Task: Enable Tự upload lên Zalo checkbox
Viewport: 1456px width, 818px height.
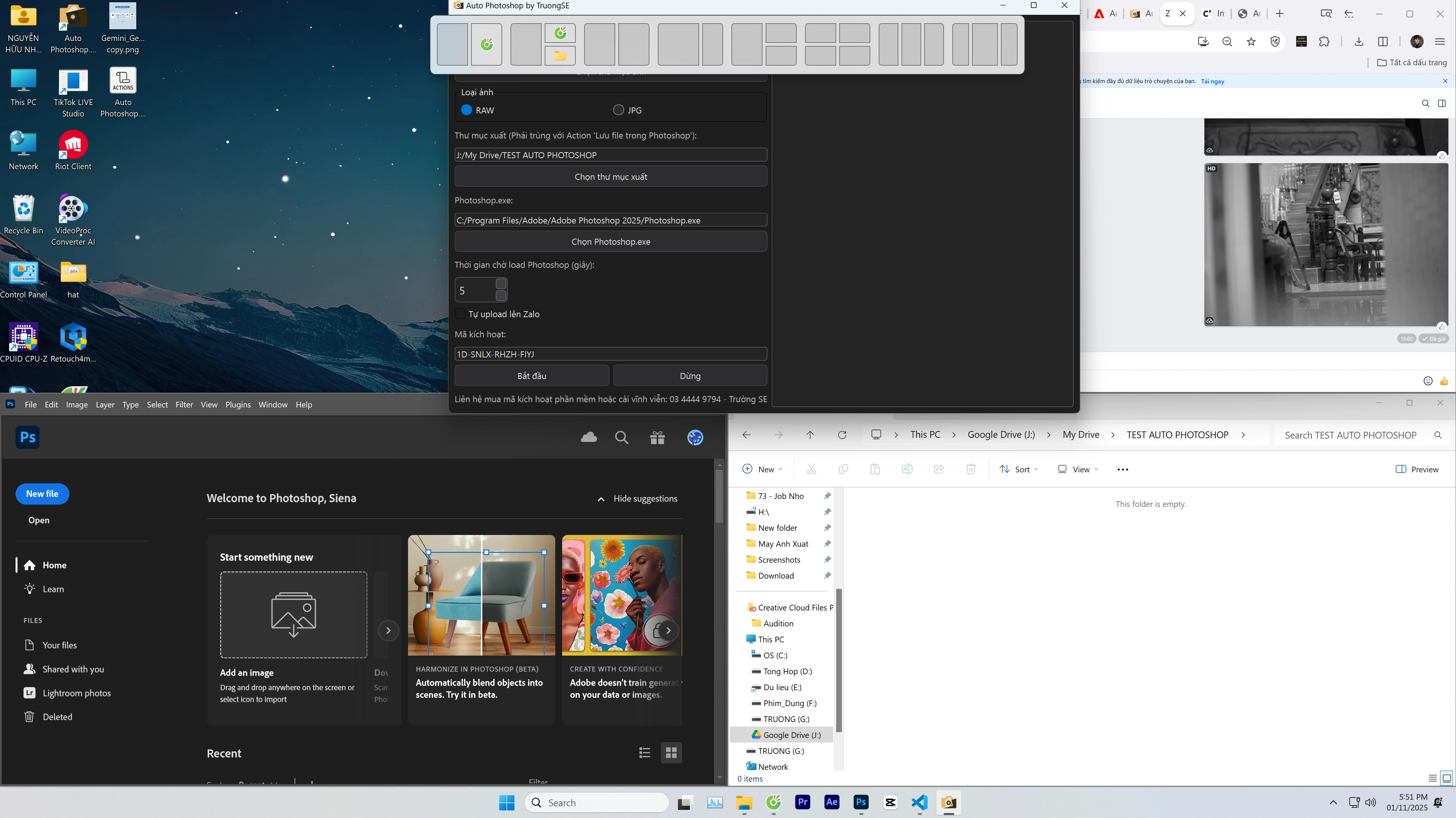Action: [x=461, y=313]
